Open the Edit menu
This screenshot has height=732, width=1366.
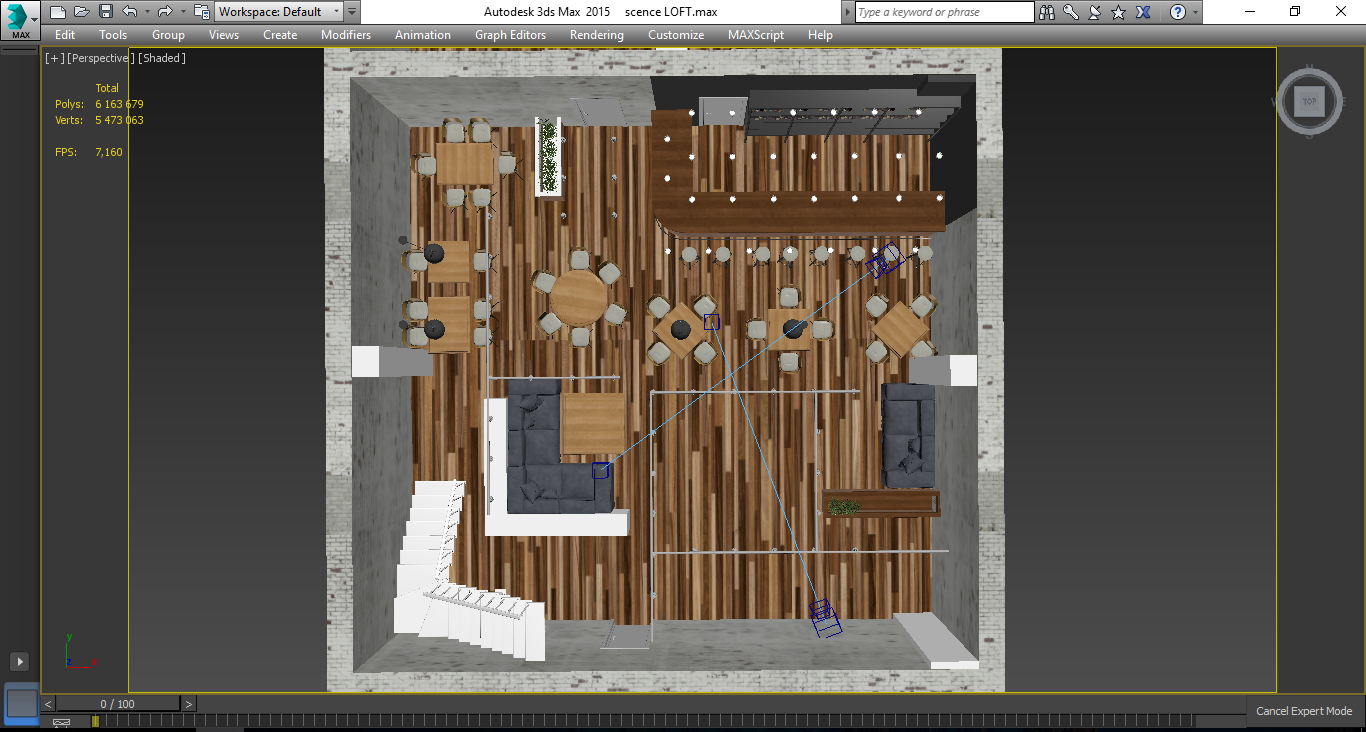(x=65, y=35)
